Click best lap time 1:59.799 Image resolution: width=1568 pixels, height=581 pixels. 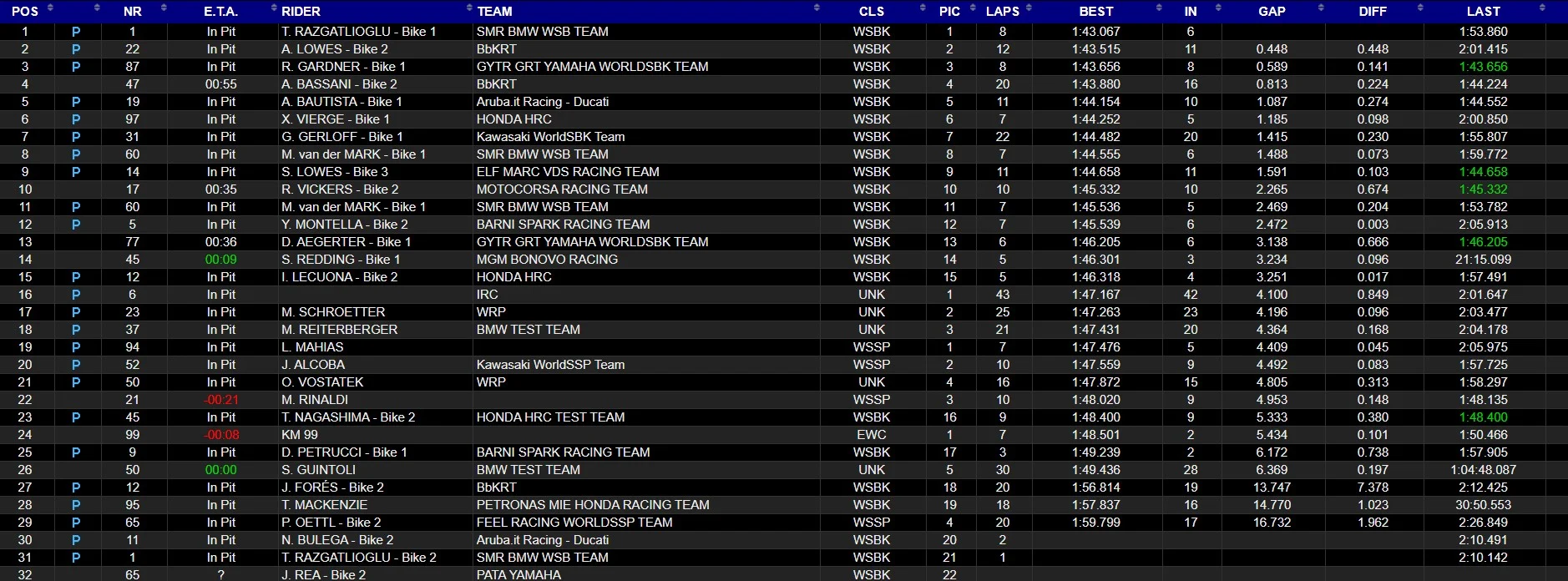point(1096,523)
